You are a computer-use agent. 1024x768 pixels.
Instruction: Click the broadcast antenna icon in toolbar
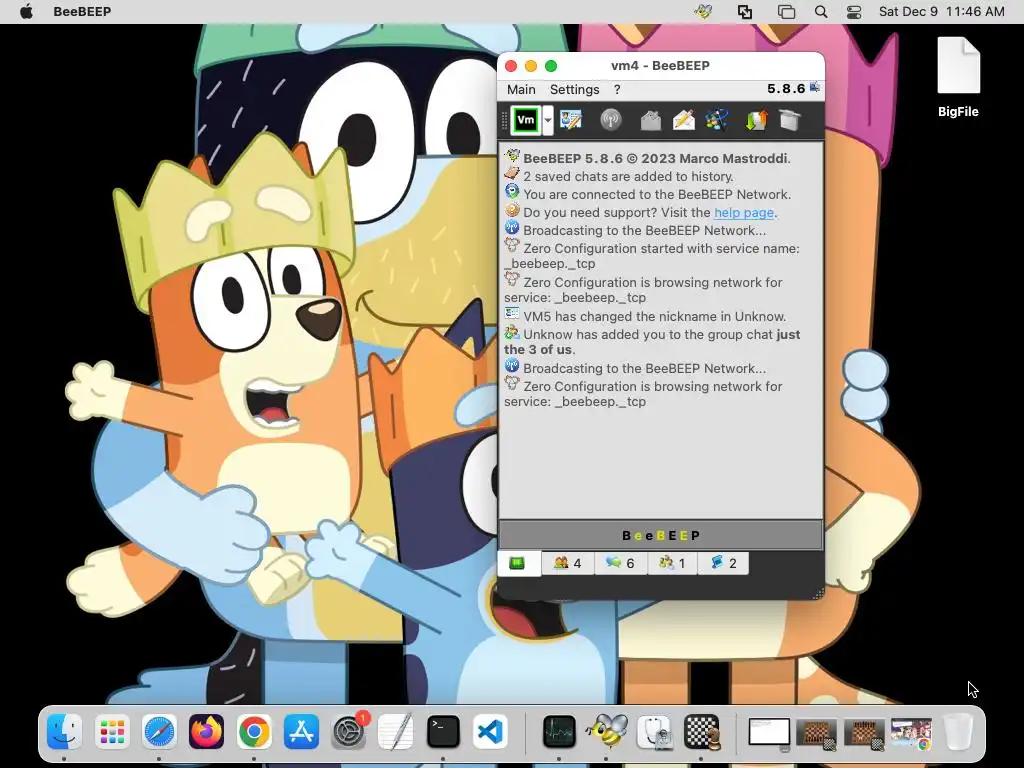click(x=611, y=120)
